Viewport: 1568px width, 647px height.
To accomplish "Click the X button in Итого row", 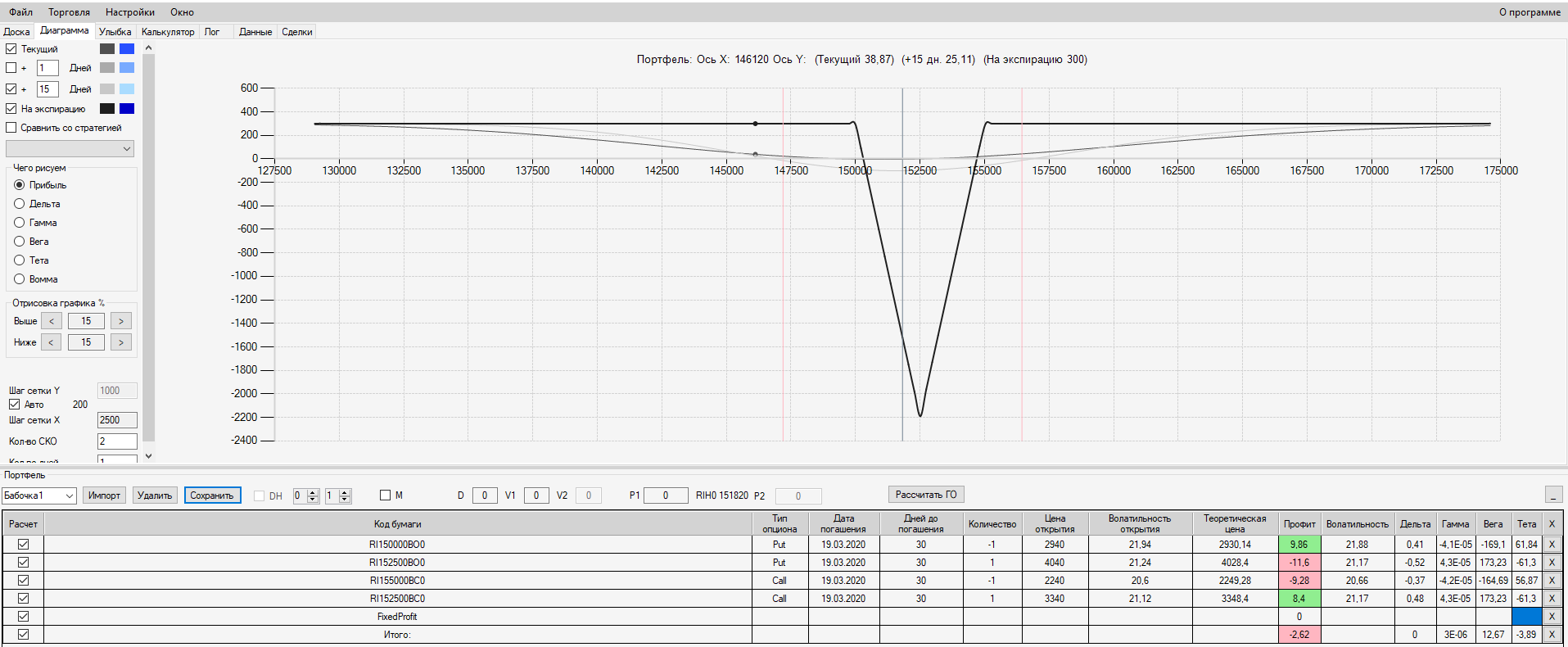I will (1552, 635).
